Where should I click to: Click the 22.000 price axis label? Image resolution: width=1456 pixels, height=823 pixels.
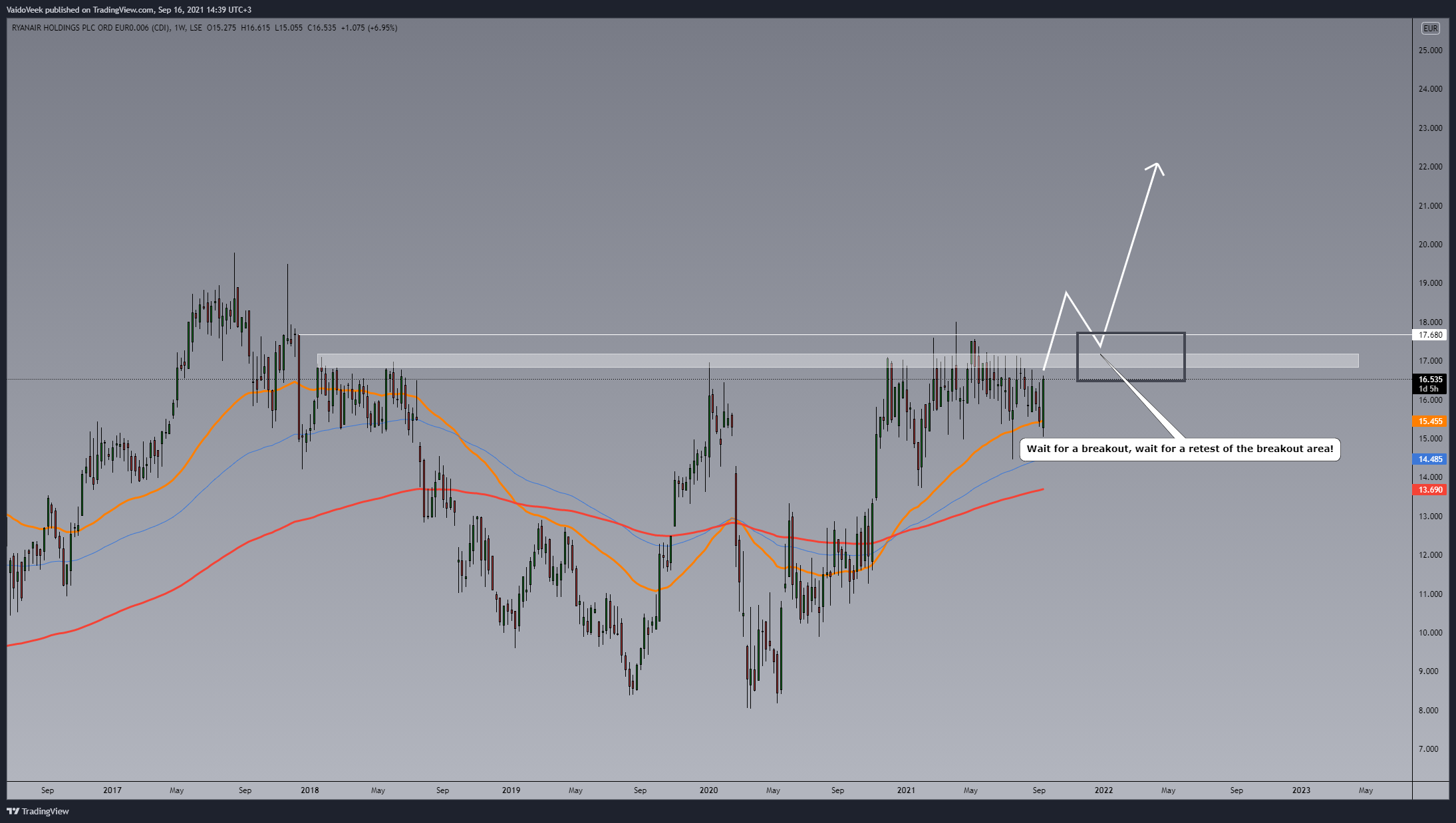point(1430,167)
